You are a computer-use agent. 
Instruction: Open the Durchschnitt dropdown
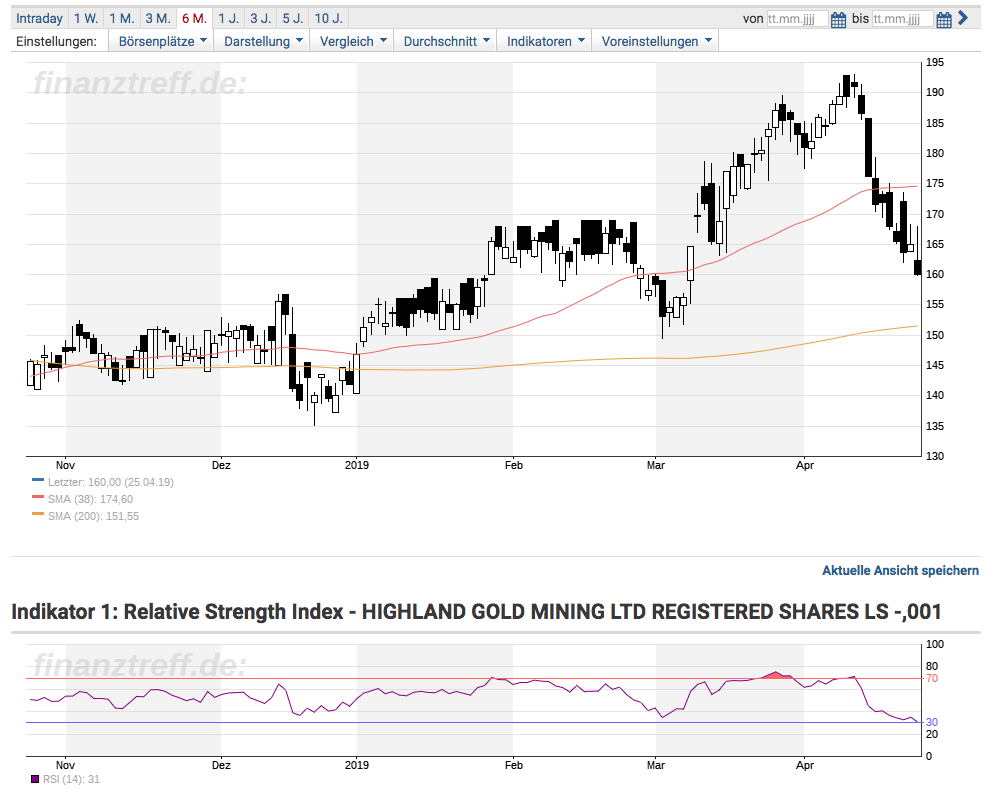pyautogui.click(x=446, y=41)
